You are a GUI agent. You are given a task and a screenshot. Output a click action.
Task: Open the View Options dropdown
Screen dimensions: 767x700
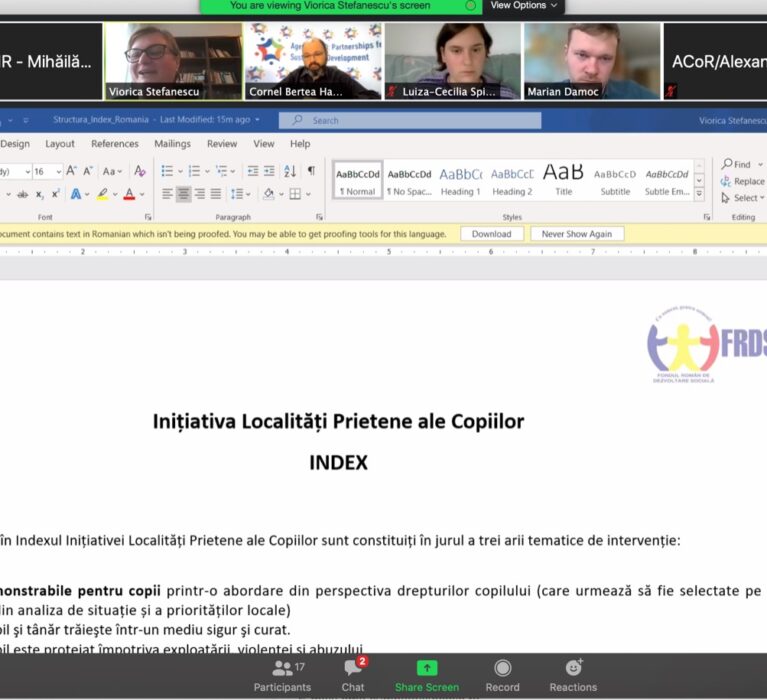[x=524, y=5]
